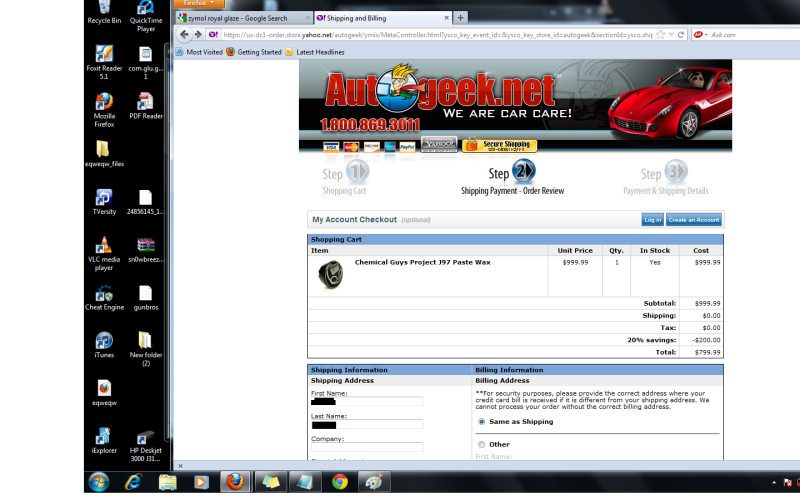
Task: Open the Firefox application menu button
Action: (199, 4)
